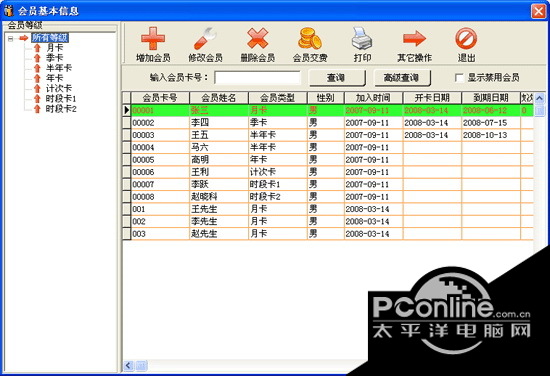Click member name 马六
This screenshot has height=376, width=550.
point(200,147)
